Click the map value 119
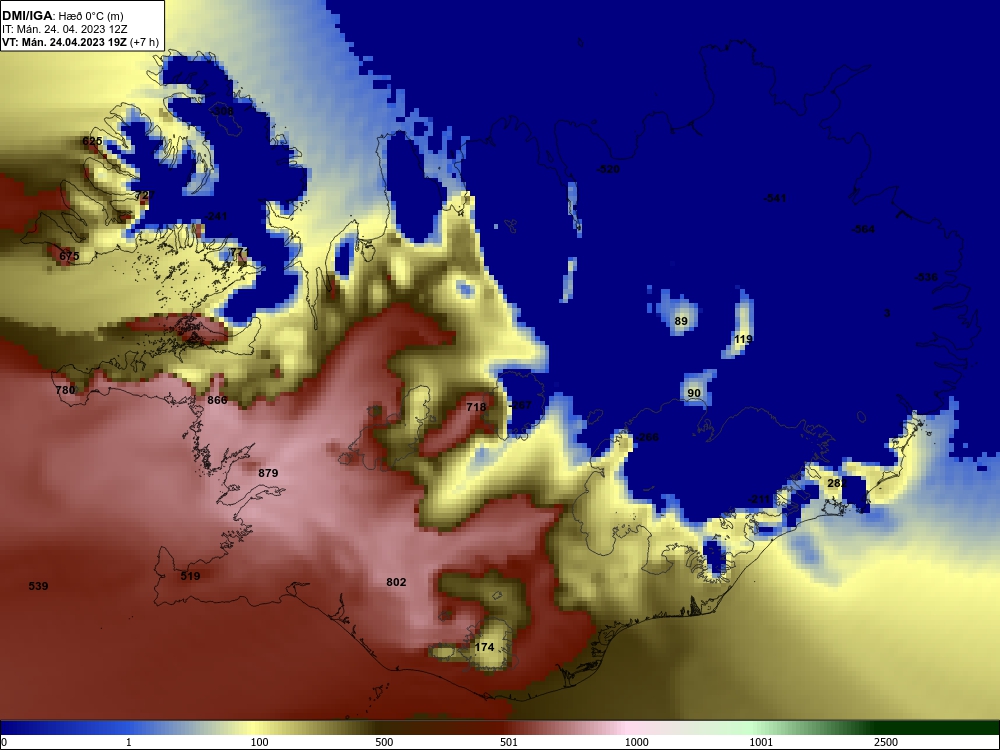The image size is (1000, 750). coord(743,339)
